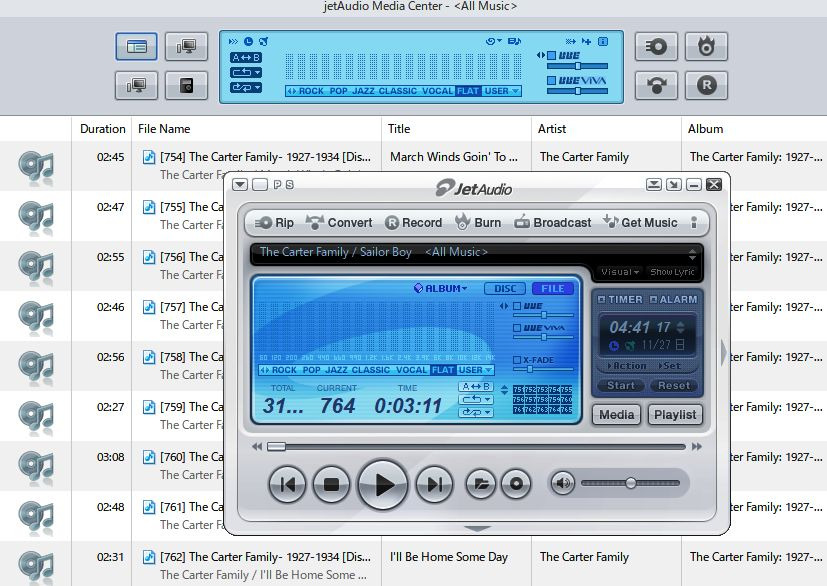Click the Show Lyric button

(672, 272)
